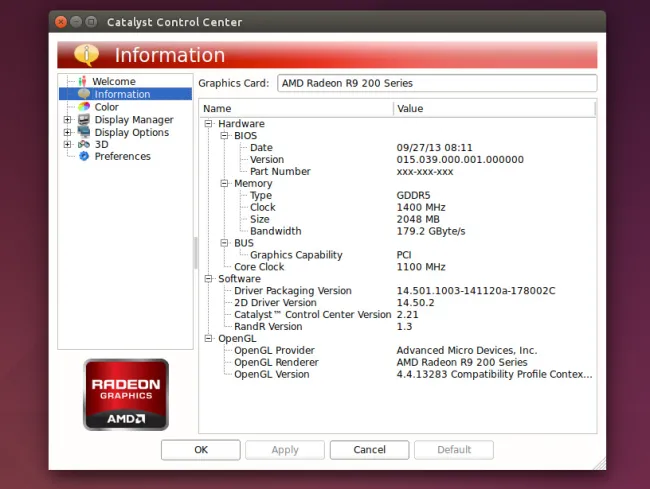This screenshot has height=489, width=650.
Task: Open the Preferences gear icon
Action: coord(84,156)
